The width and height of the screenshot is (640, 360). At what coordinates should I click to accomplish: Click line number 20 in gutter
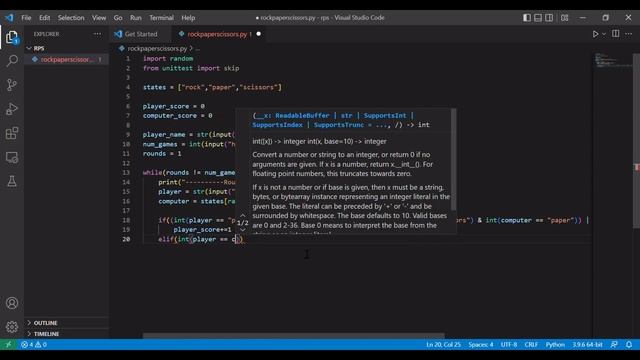pyautogui.click(x=126, y=239)
